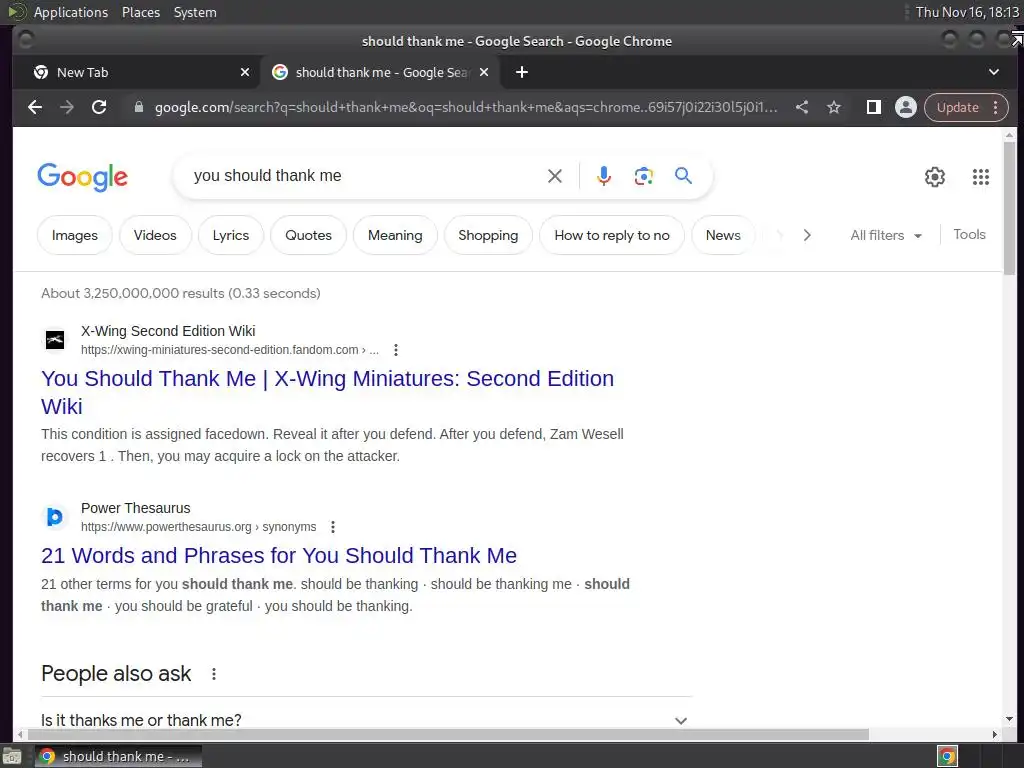Image resolution: width=1024 pixels, height=768 pixels.
Task: Clear the search box with the X
Action: click(554, 176)
